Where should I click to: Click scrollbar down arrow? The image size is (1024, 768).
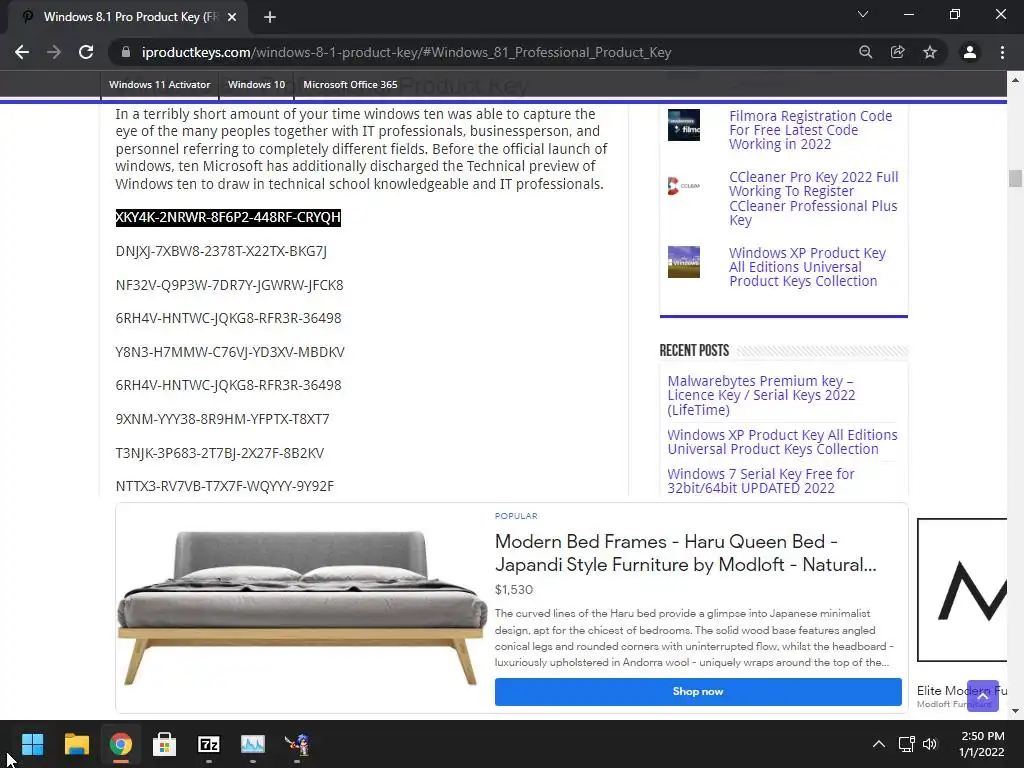(1015, 711)
